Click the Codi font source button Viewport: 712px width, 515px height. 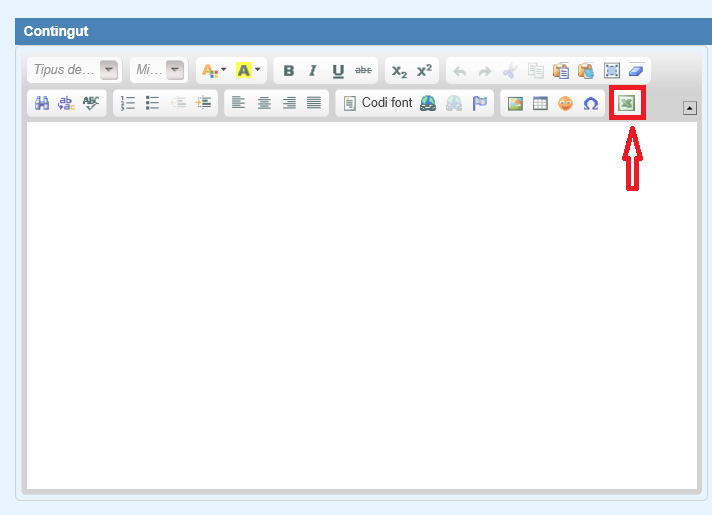377,103
